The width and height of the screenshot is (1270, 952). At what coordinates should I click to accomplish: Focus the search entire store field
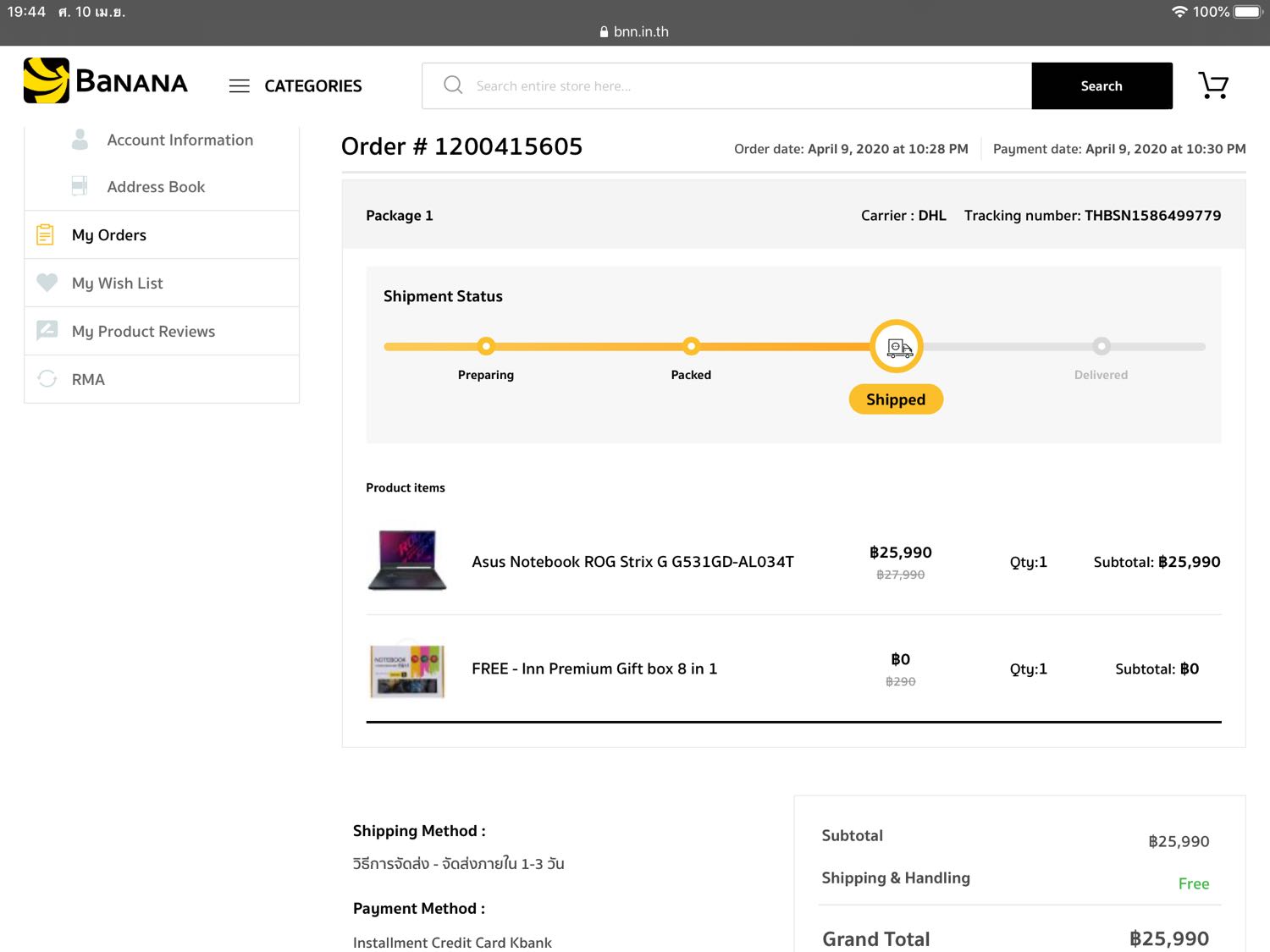coord(726,85)
